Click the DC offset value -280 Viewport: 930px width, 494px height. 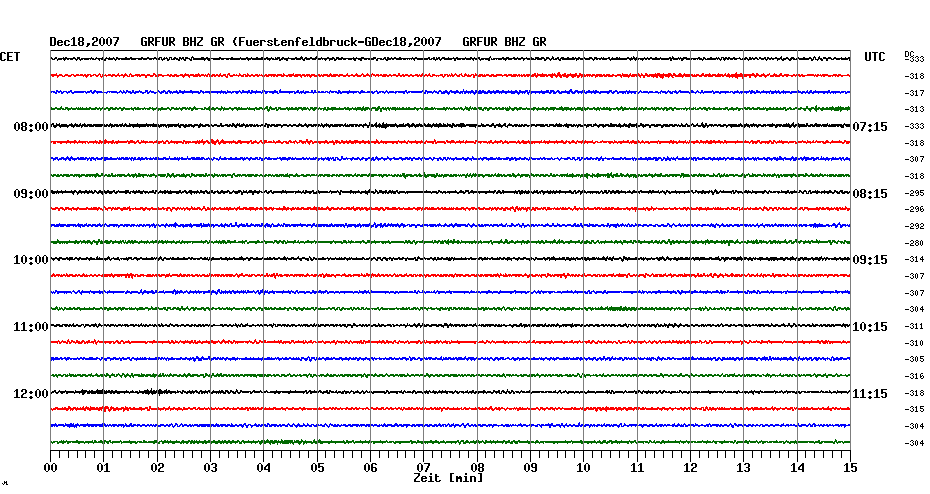point(915,243)
